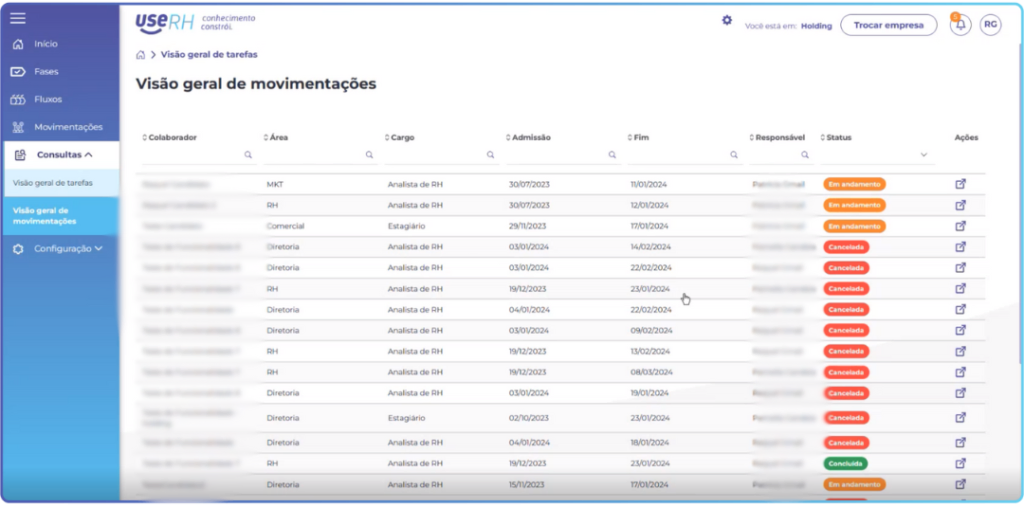
Task: Open the Comercial Estagiário row action icon
Action: pos(960,226)
